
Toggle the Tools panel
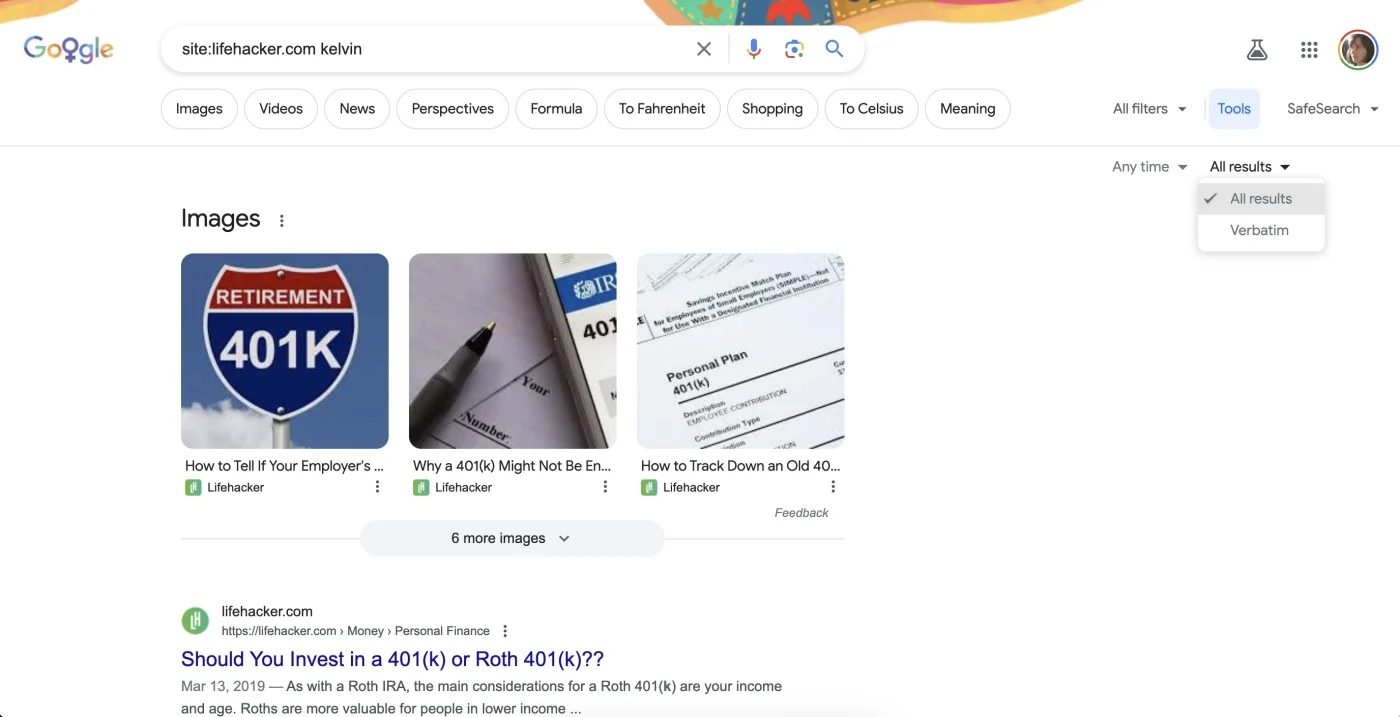click(1234, 108)
